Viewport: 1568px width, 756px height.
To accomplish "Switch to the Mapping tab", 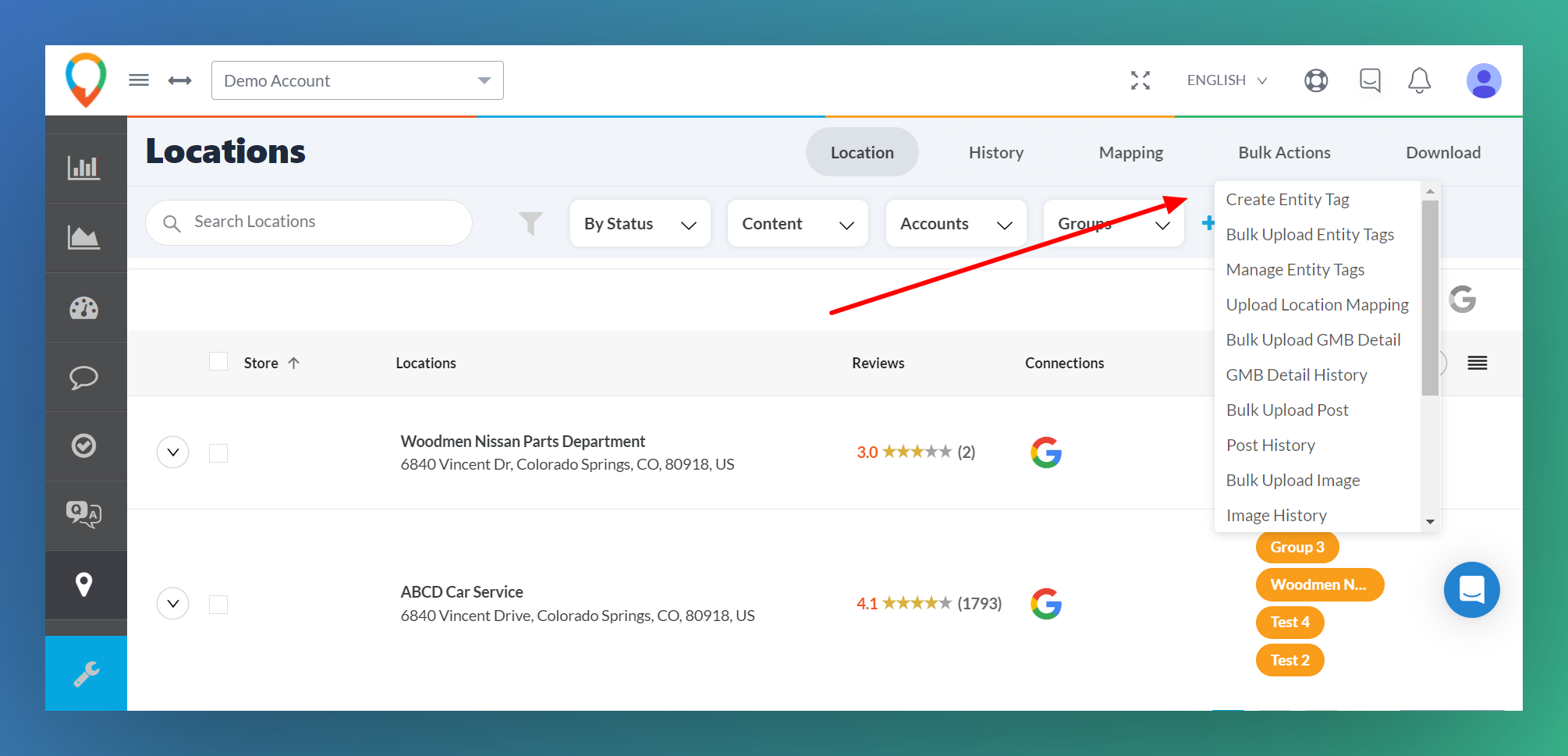I will coord(1131,152).
